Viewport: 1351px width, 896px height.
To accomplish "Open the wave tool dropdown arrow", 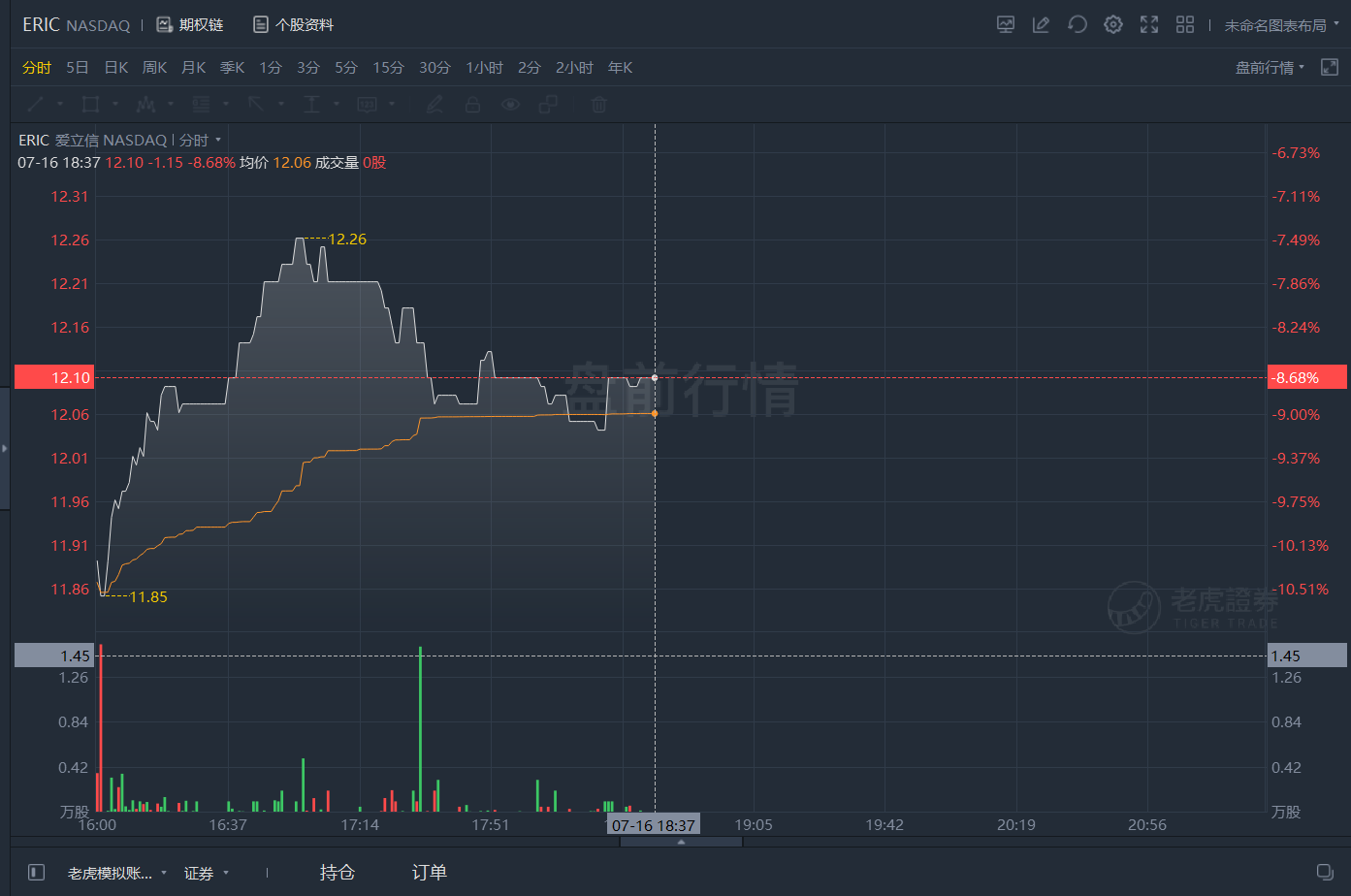I will click(x=171, y=104).
